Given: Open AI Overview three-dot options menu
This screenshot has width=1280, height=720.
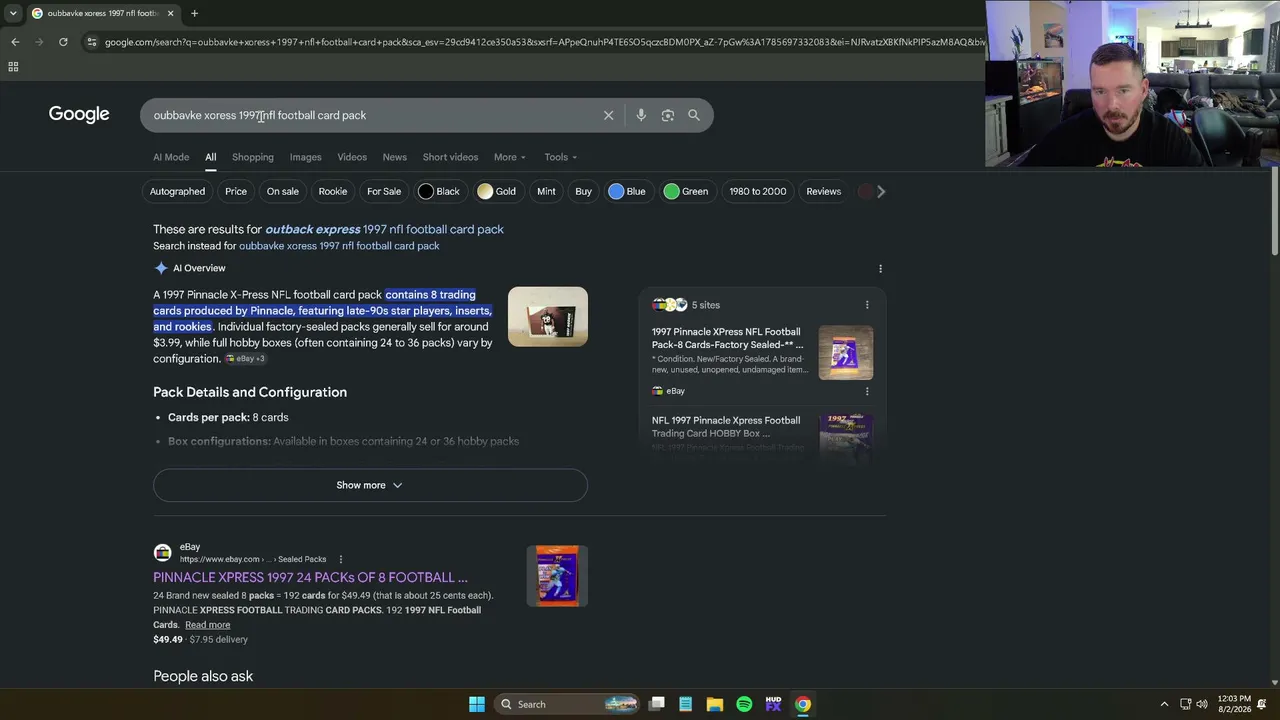Looking at the screenshot, I should (x=880, y=268).
